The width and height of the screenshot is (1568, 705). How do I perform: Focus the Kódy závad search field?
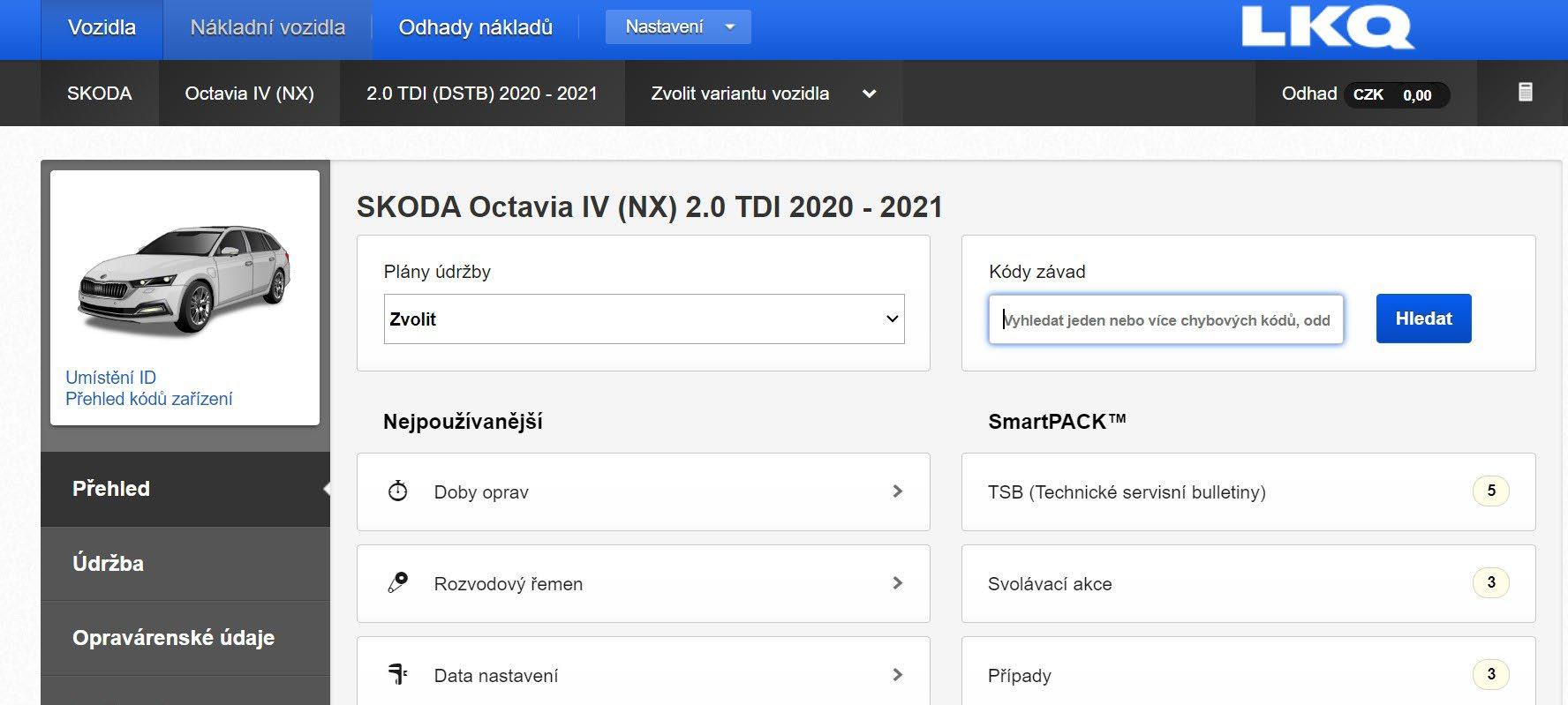[1166, 319]
